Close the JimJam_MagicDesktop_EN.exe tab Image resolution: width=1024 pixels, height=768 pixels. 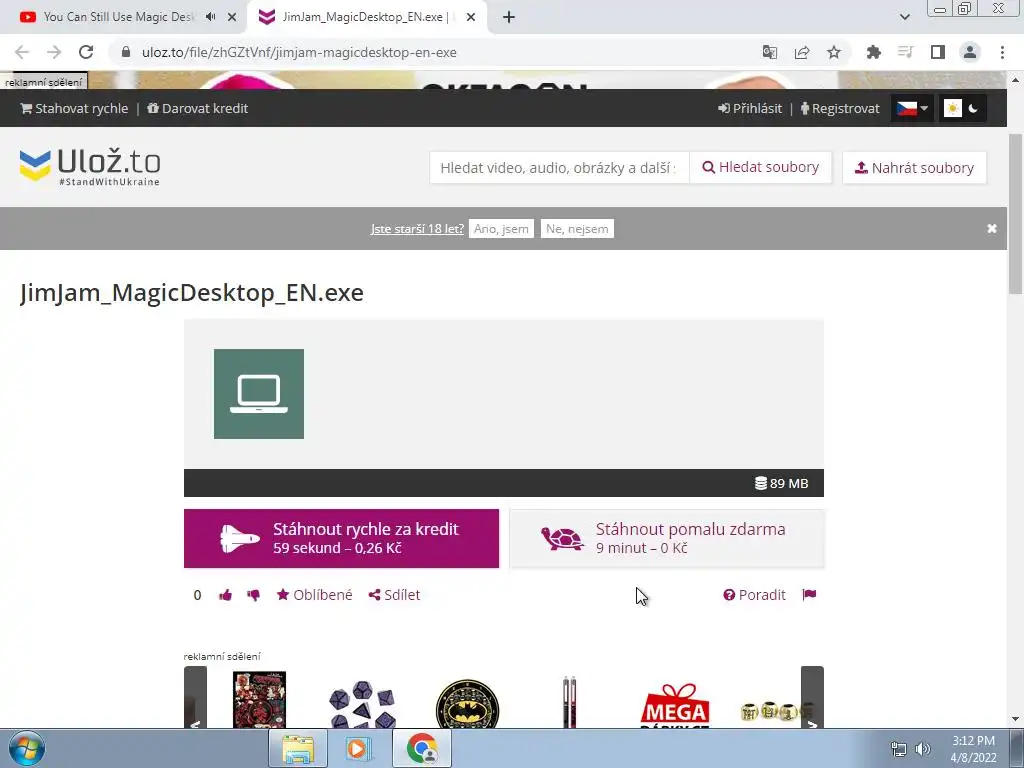pyautogui.click(x=471, y=17)
